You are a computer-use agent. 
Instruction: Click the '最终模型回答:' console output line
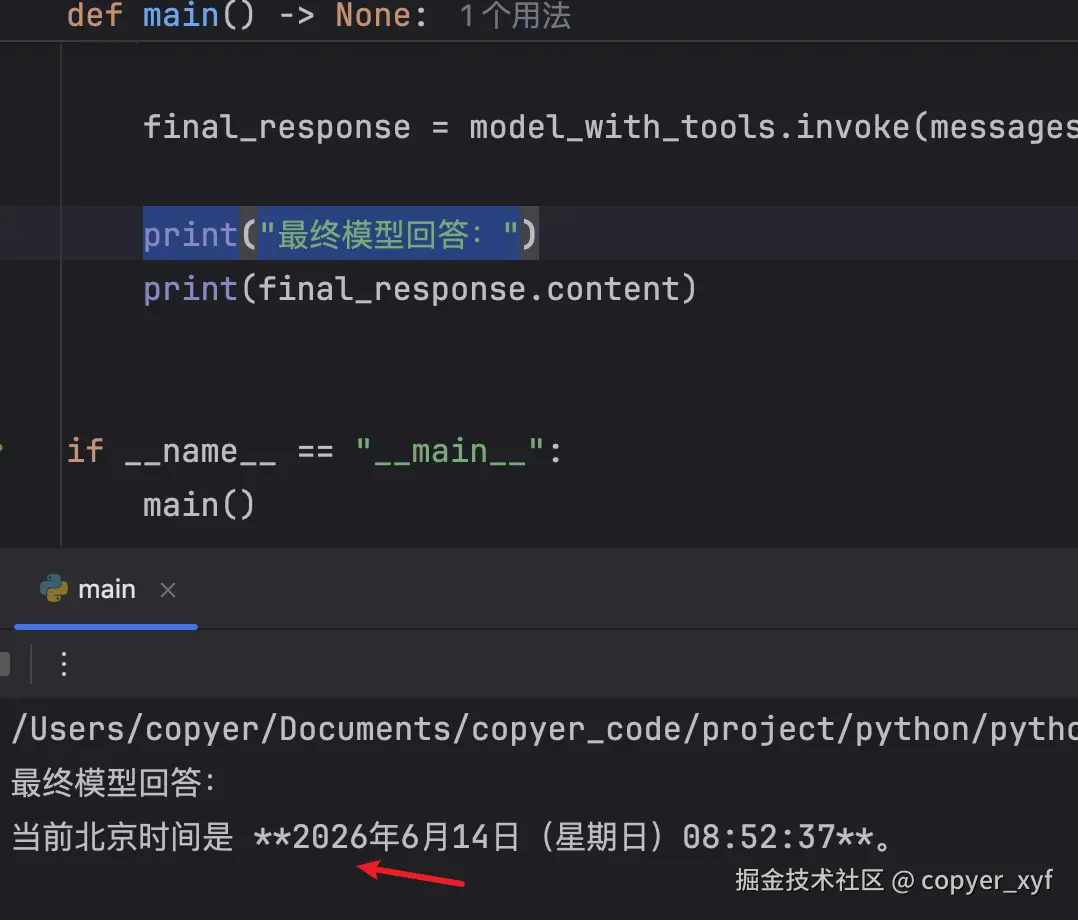[x=113, y=782]
